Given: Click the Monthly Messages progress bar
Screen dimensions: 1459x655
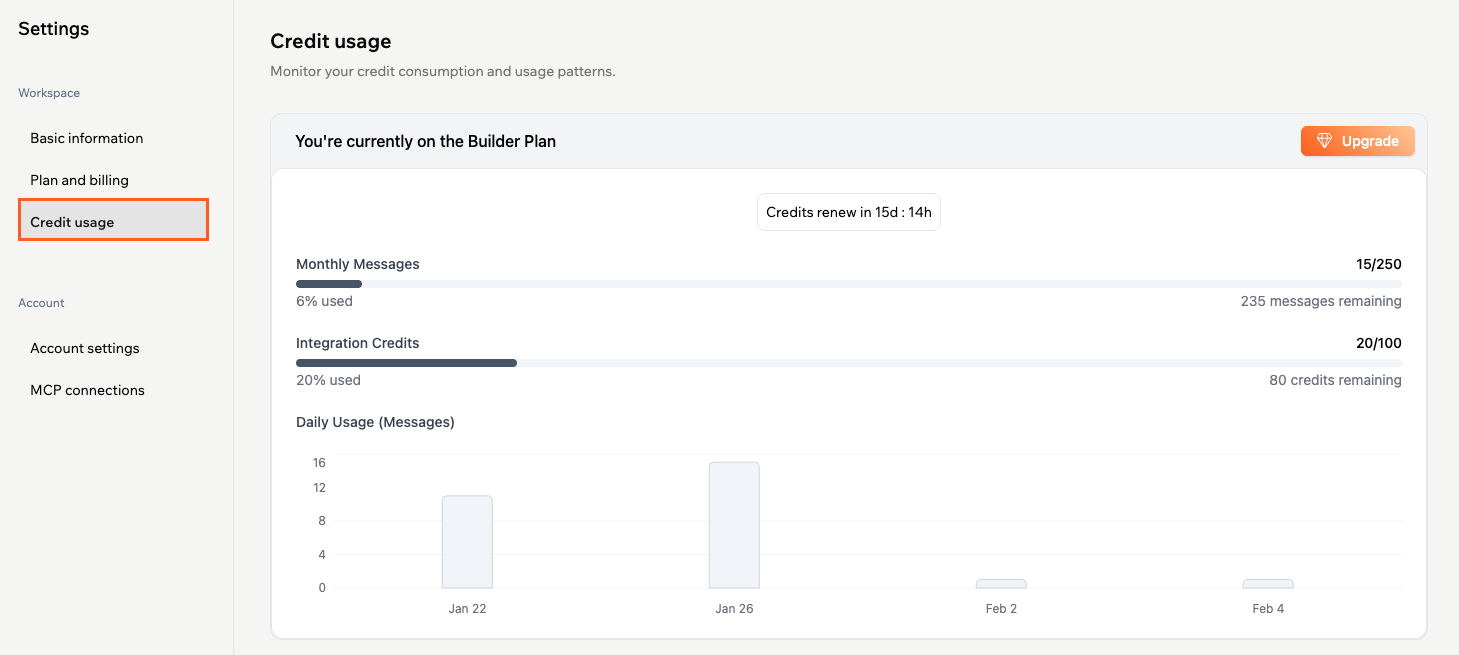Looking at the screenshot, I should (x=848, y=283).
